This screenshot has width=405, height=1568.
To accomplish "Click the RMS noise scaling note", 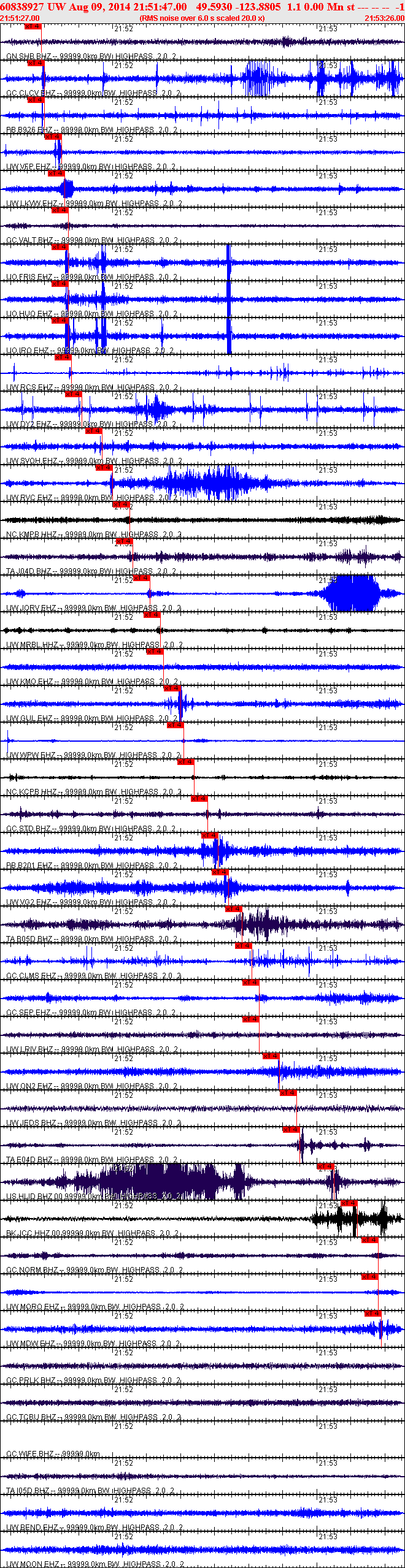I will [202, 18].
